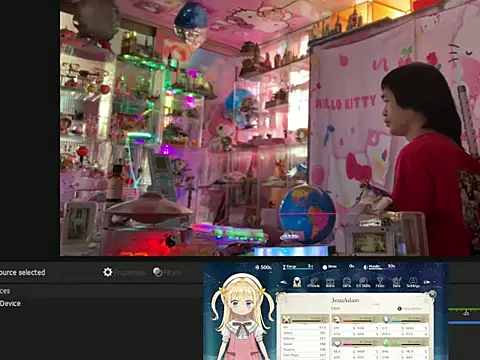Open the EX Skills menu icon
This screenshot has height=360, width=480.
pyautogui.click(x=363, y=282)
